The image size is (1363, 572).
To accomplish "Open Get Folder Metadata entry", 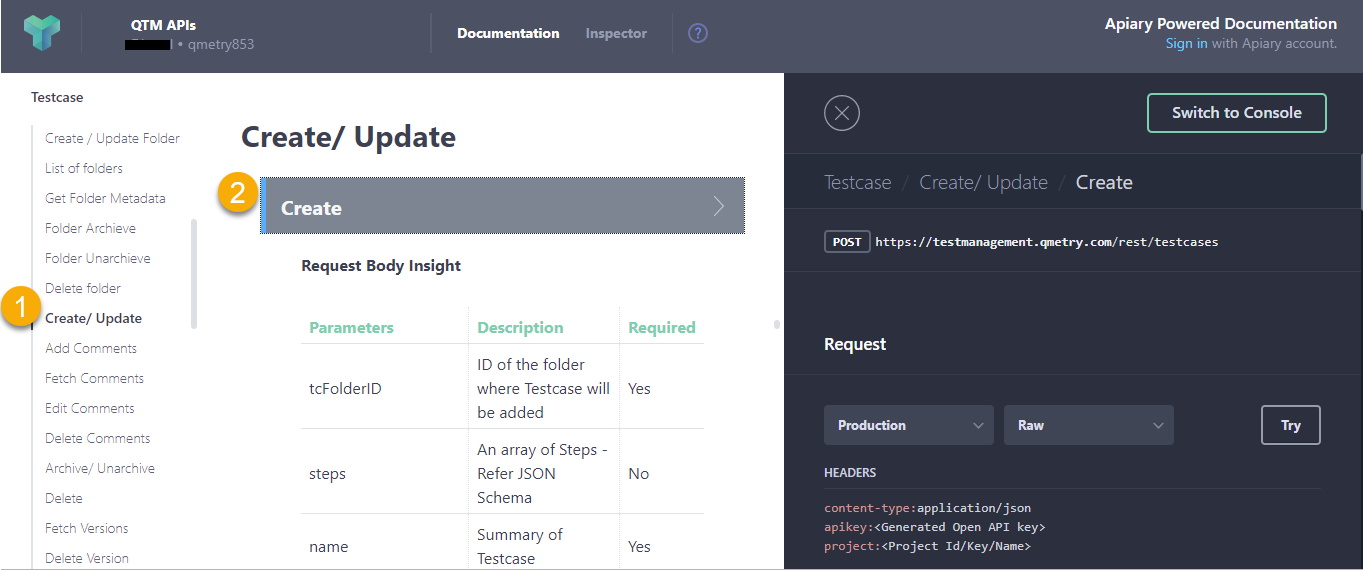I will tap(105, 198).
